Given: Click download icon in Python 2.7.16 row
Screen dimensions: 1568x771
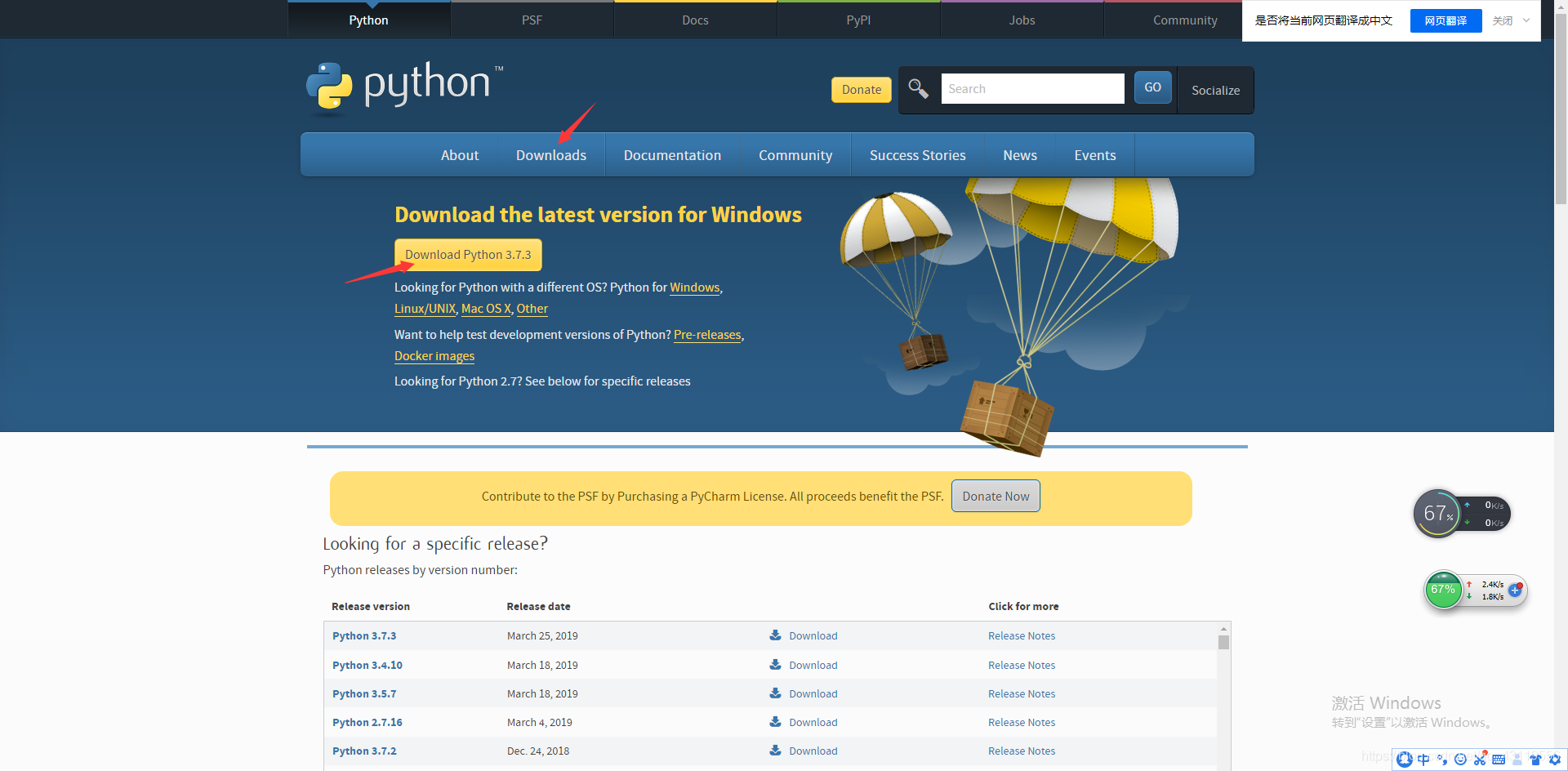Looking at the screenshot, I should (x=775, y=721).
